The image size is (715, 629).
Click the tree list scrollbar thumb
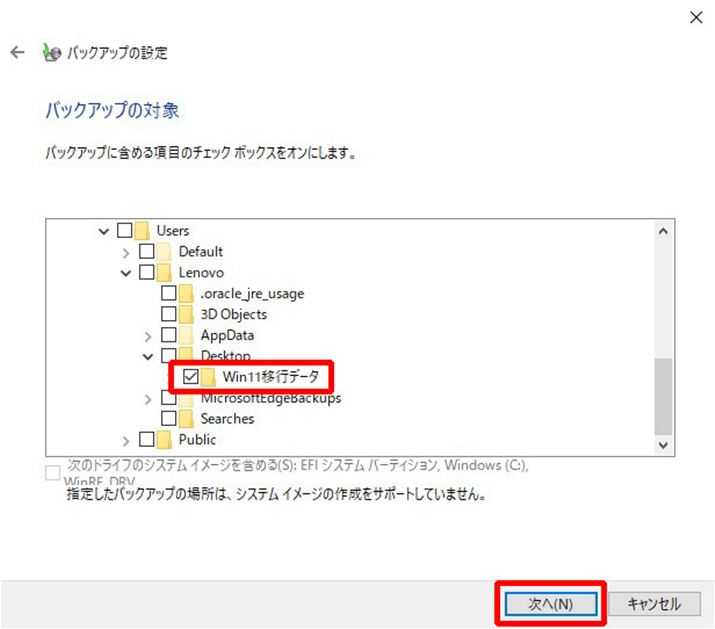pyautogui.click(x=663, y=396)
